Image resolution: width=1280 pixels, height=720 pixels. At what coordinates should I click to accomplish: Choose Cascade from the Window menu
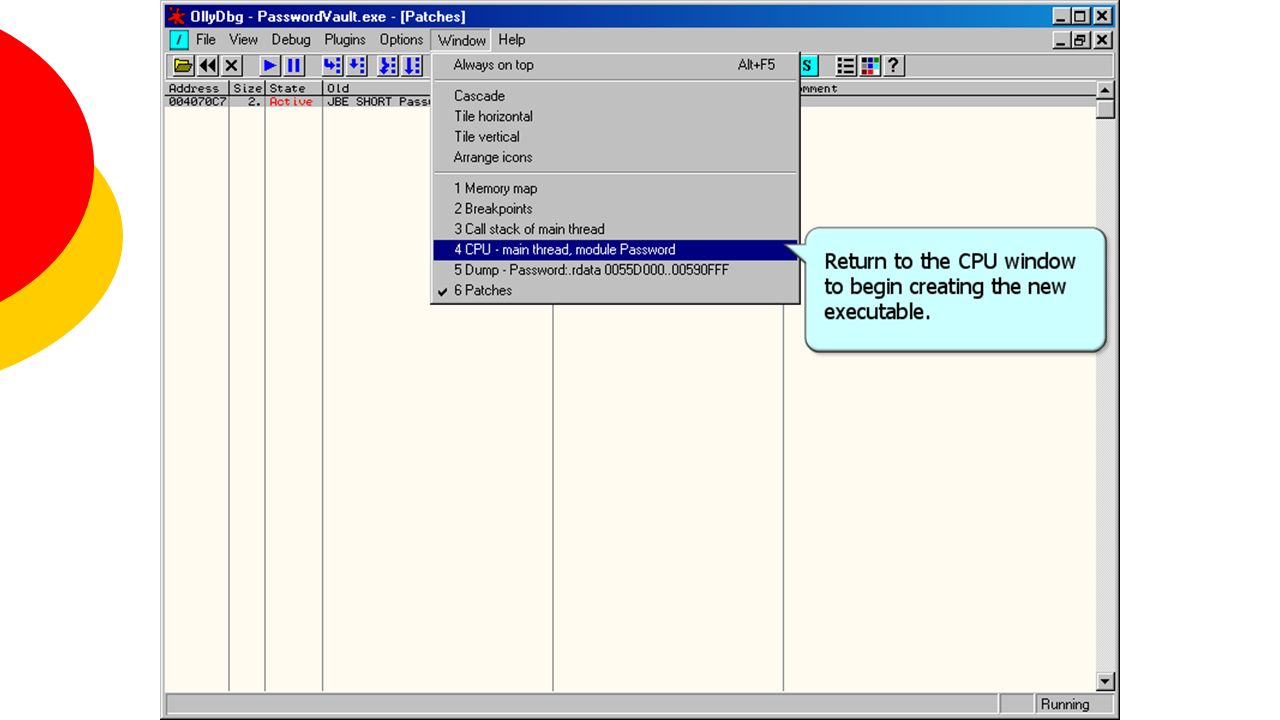[615, 96]
